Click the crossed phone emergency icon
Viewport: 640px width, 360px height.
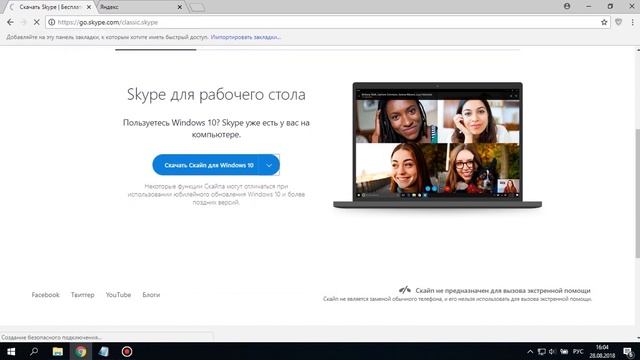point(404,290)
